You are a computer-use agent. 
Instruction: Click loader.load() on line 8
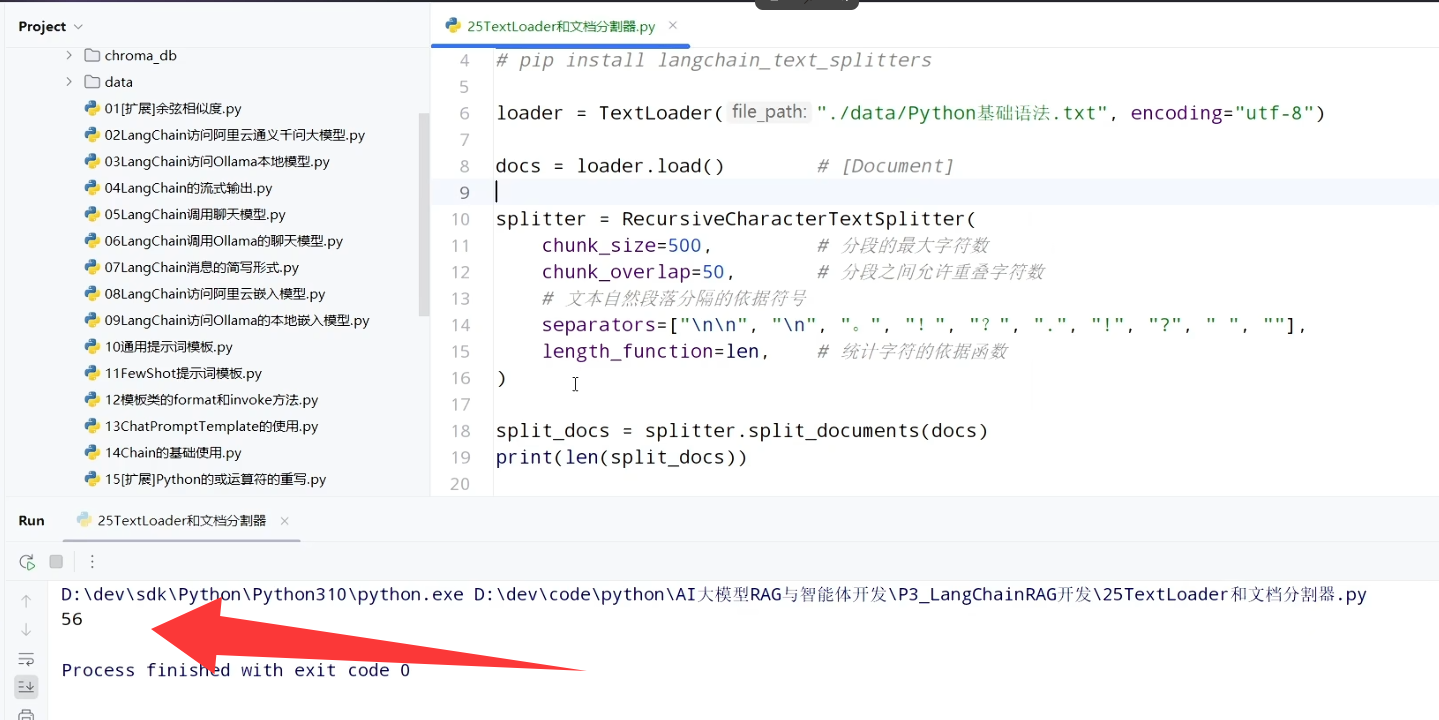(x=651, y=167)
